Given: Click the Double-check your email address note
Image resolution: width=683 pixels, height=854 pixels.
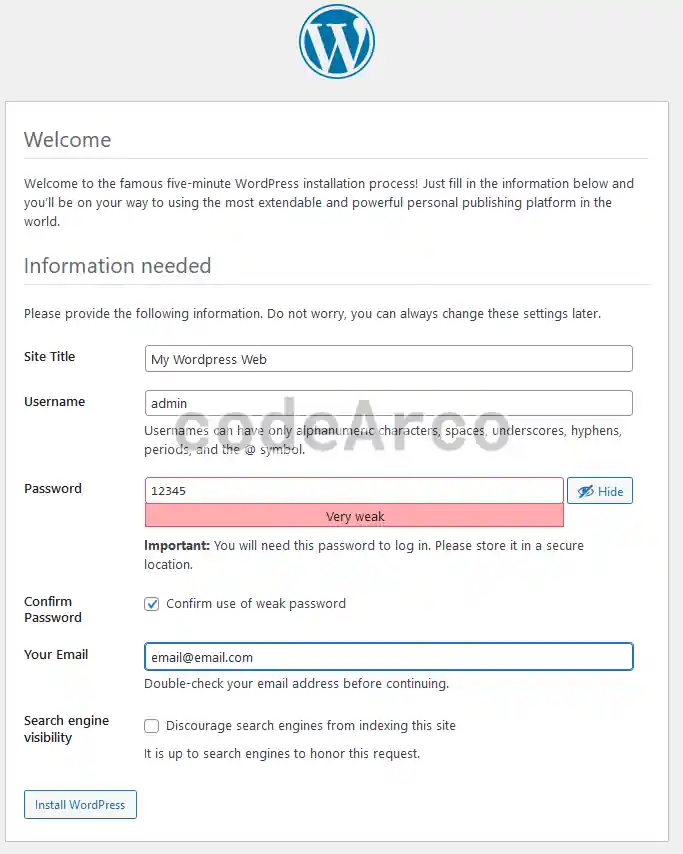Looking at the screenshot, I should [297, 684].
